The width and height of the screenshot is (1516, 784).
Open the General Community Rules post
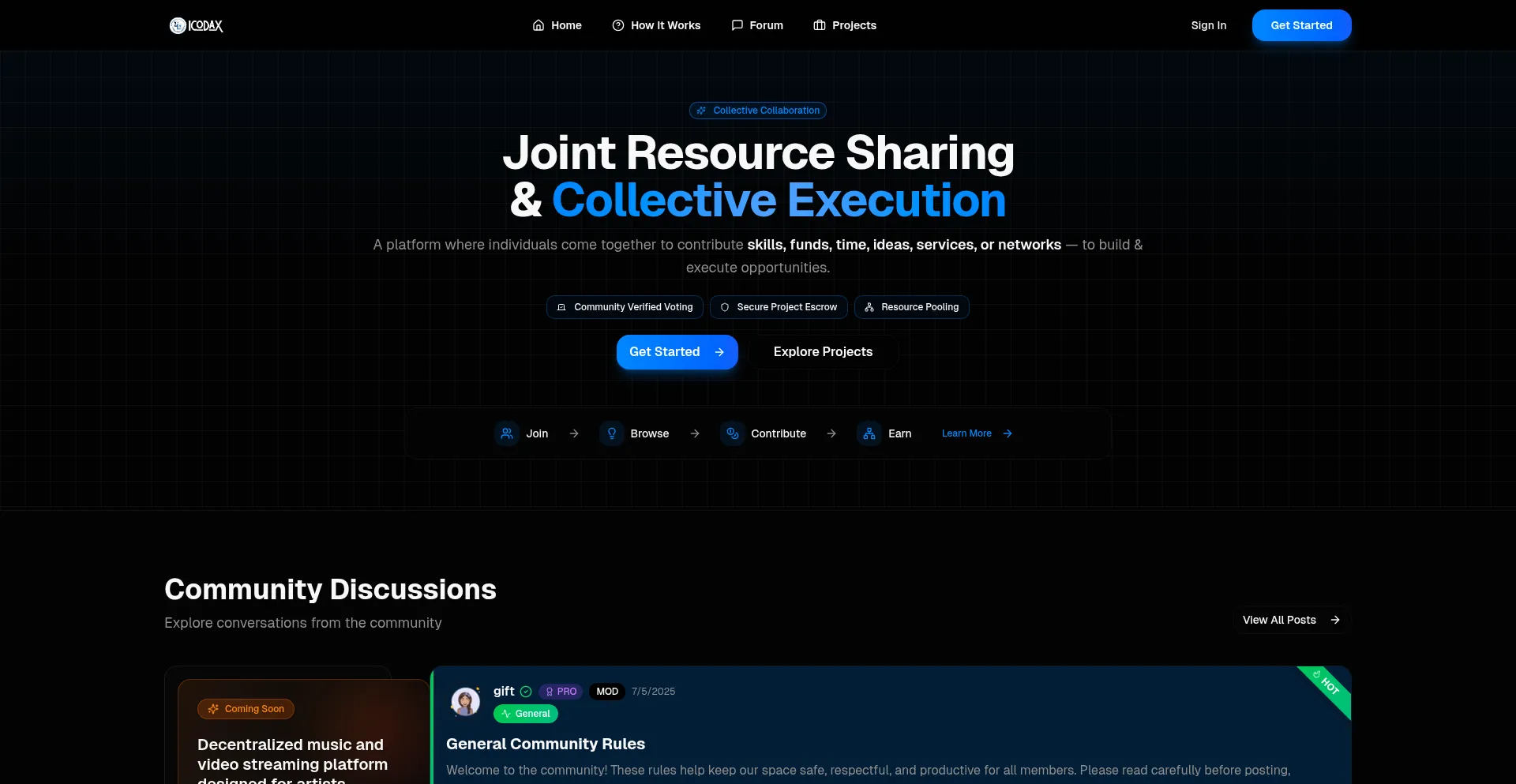[546, 744]
